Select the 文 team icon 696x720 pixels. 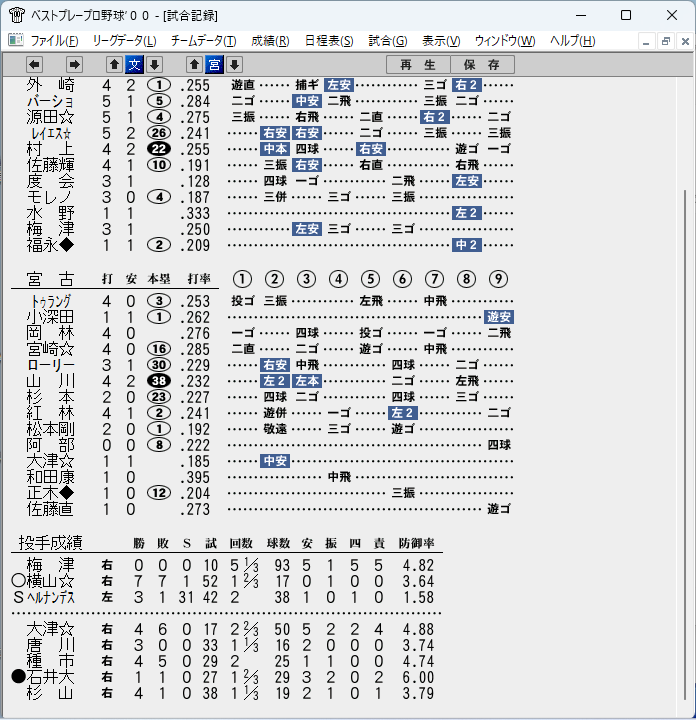coord(134,65)
